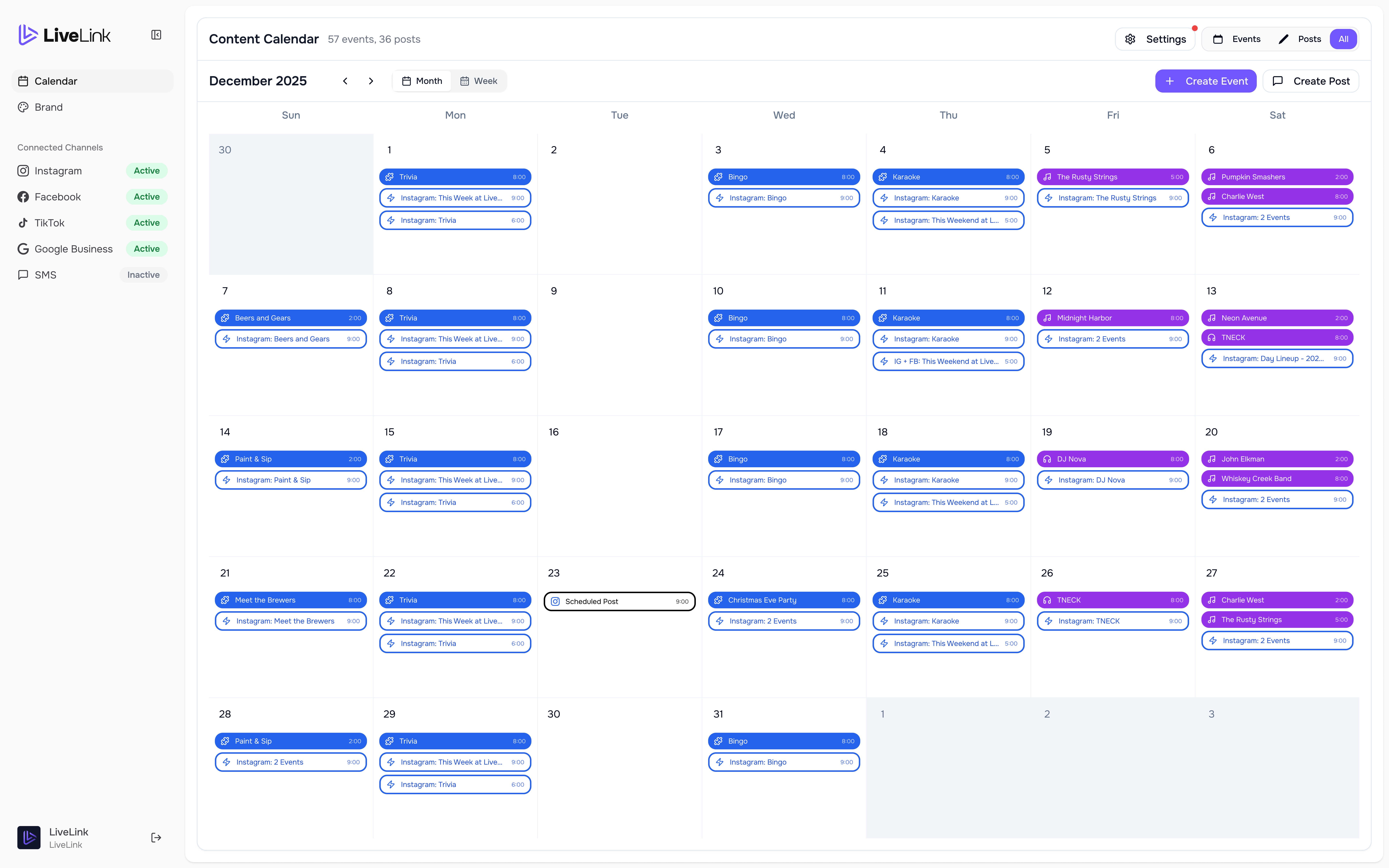Switch filter to Posts only
Image resolution: width=1389 pixels, height=868 pixels.
(x=1300, y=39)
